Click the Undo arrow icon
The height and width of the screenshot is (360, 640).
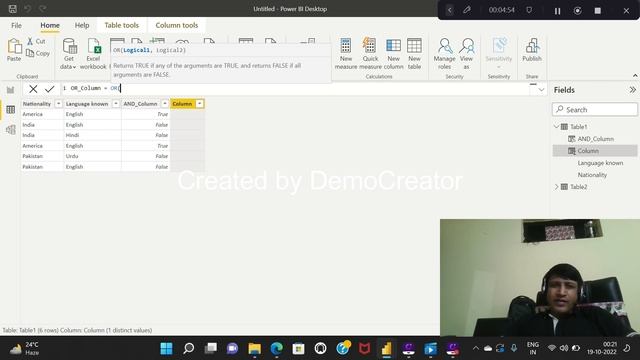27,9
